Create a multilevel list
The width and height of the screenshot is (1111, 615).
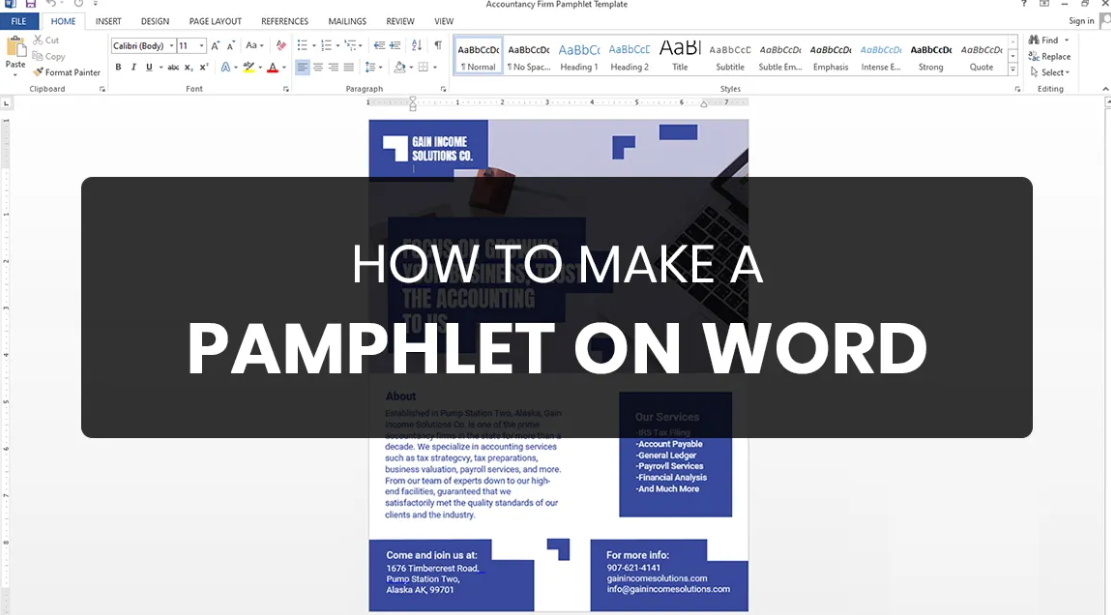pos(350,46)
